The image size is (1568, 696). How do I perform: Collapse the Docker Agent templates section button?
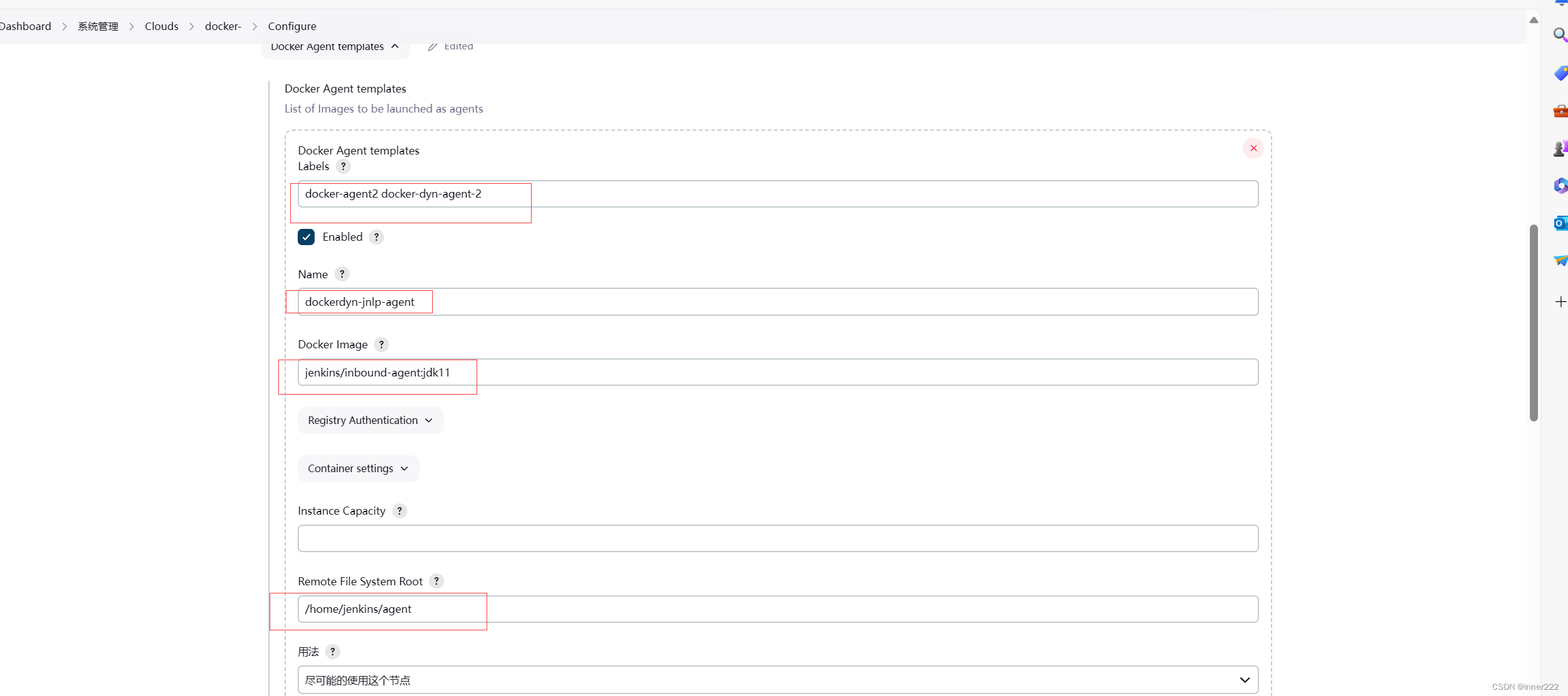coord(335,47)
